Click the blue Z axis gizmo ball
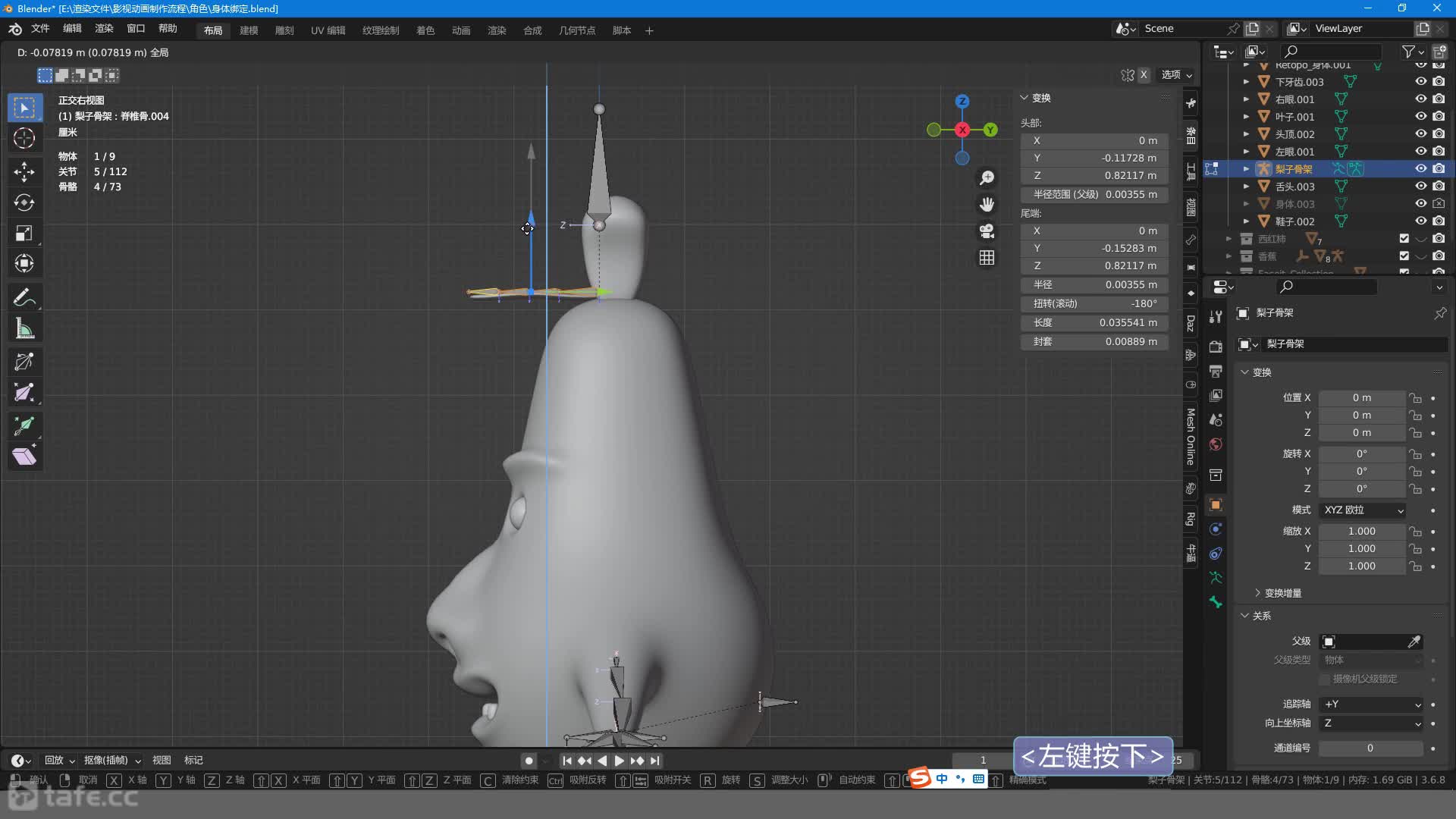This screenshot has height=819, width=1456. [962, 101]
